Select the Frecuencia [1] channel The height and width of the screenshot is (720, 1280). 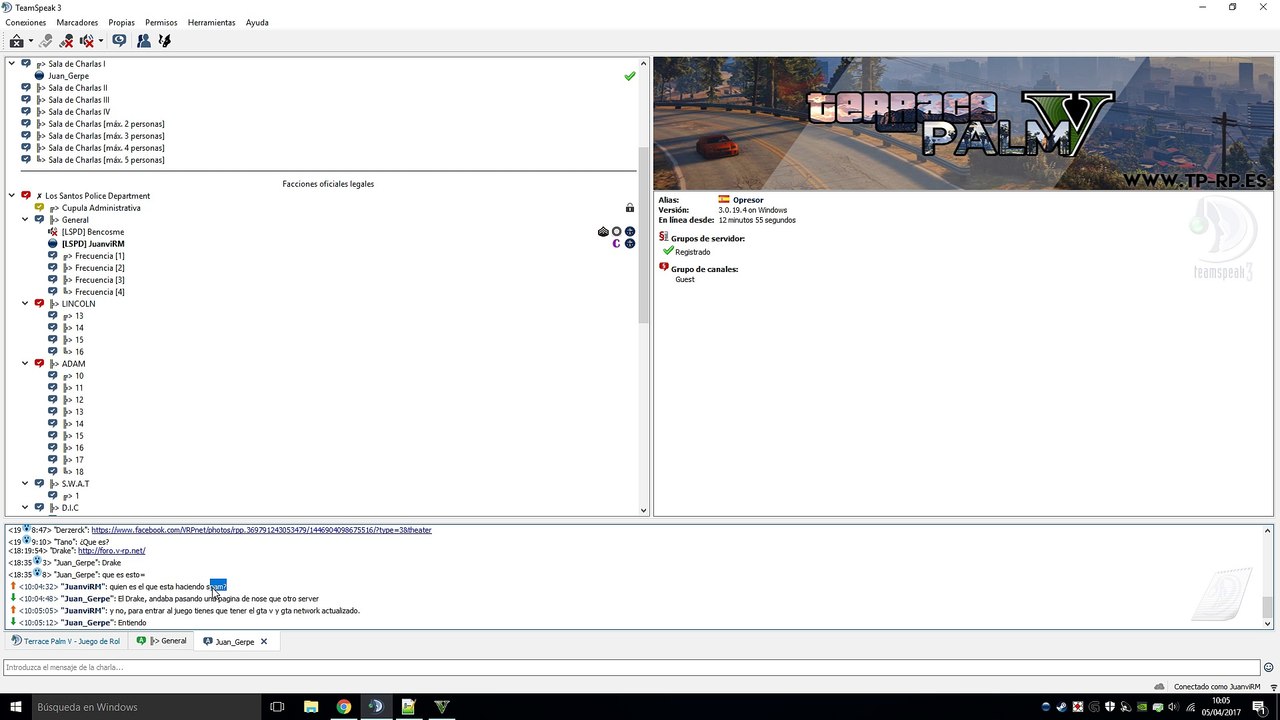pos(99,256)
